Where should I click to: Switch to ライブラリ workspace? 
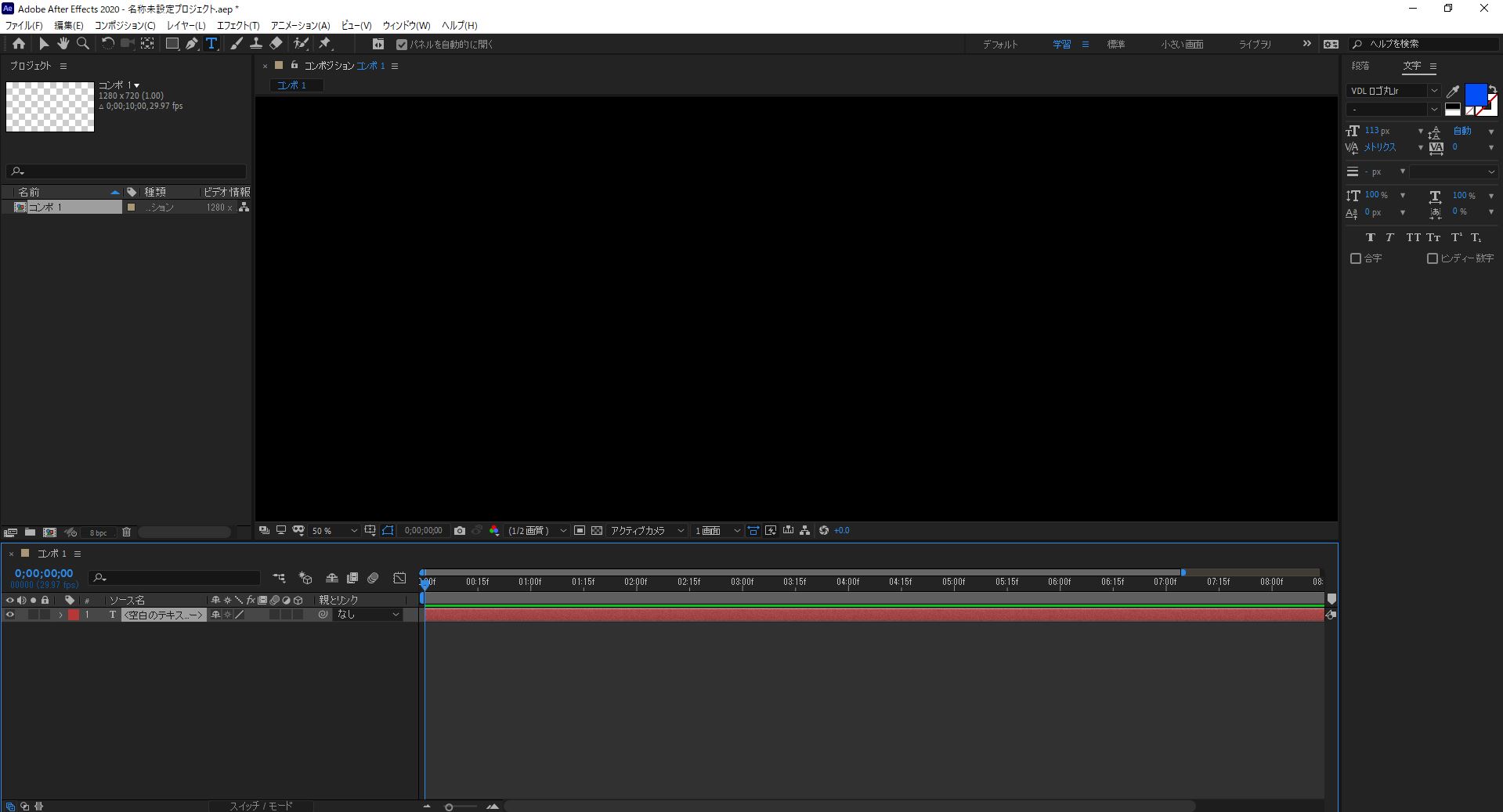click(x=1255, y=45)
